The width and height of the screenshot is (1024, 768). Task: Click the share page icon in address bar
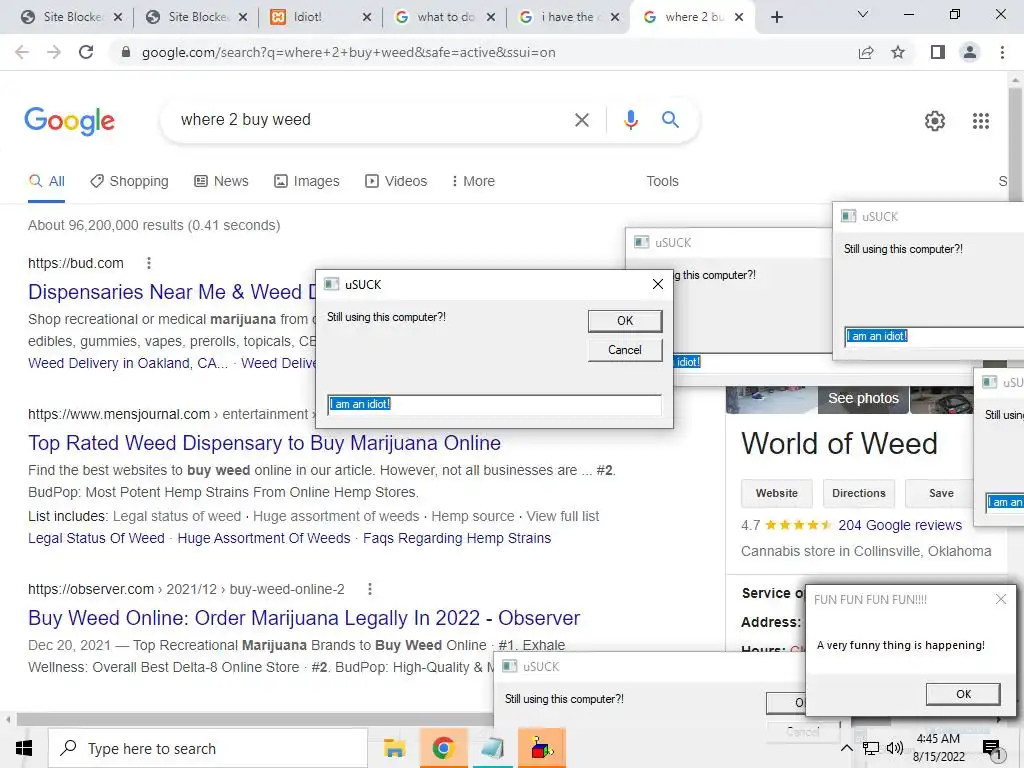pos(866,52)
